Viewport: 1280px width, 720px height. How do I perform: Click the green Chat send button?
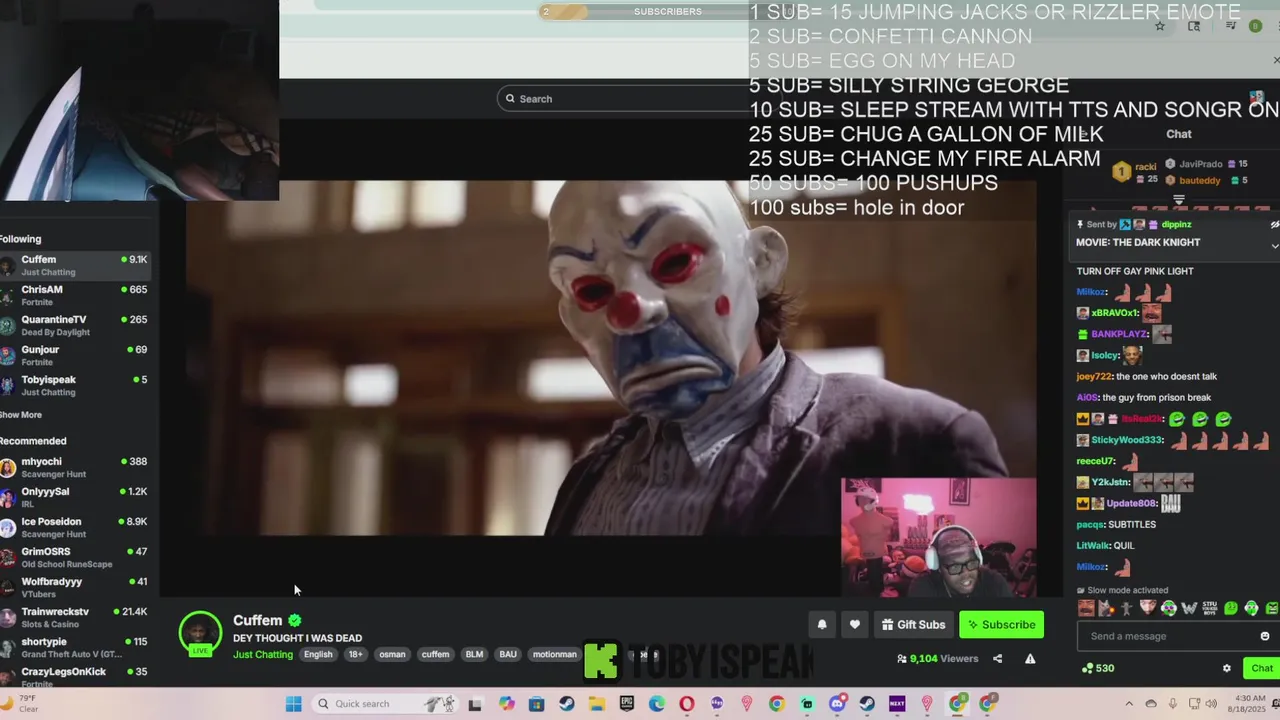(x=1262, y=668)
